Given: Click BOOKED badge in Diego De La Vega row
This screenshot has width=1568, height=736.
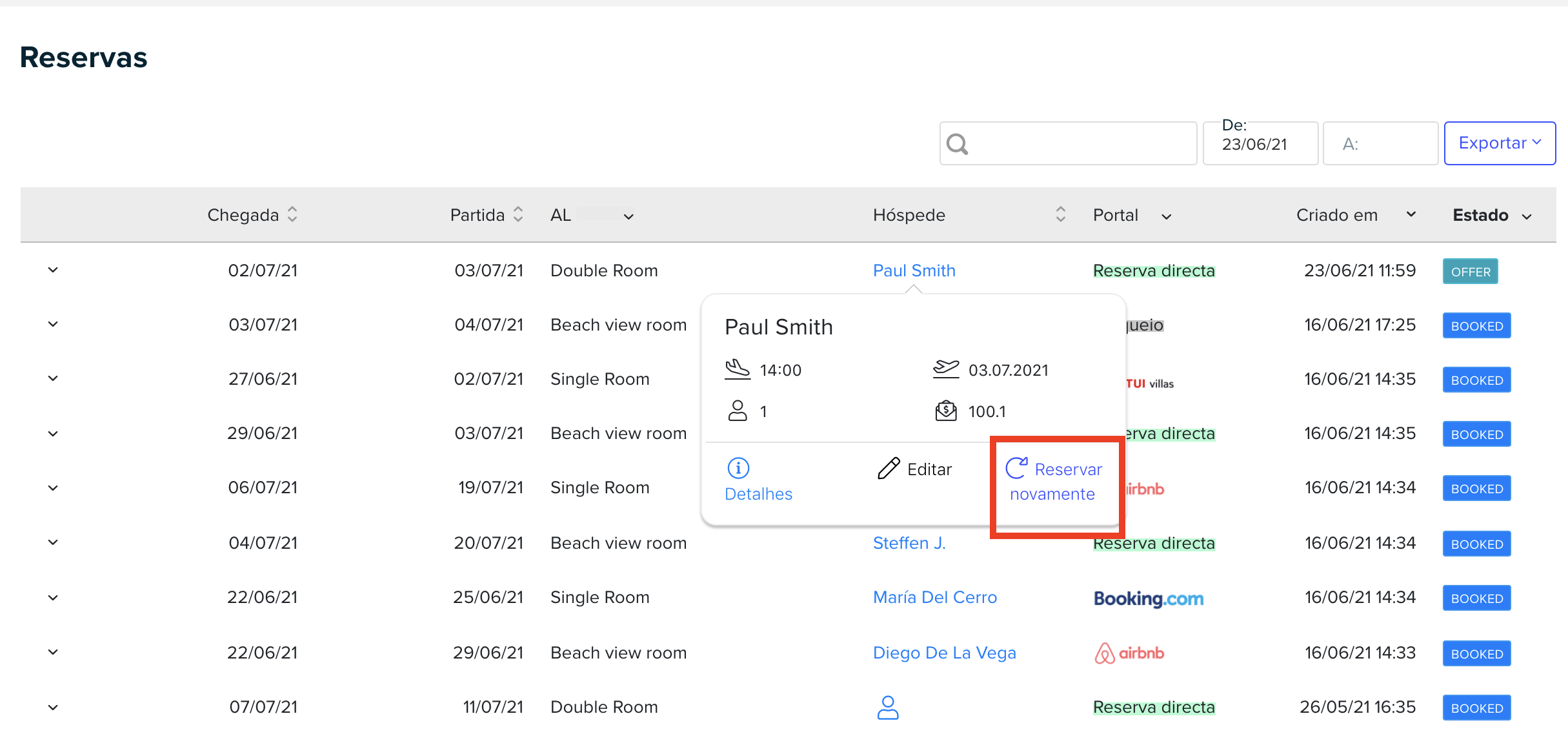Looking at the screenshot, I should click(1477, 654).
